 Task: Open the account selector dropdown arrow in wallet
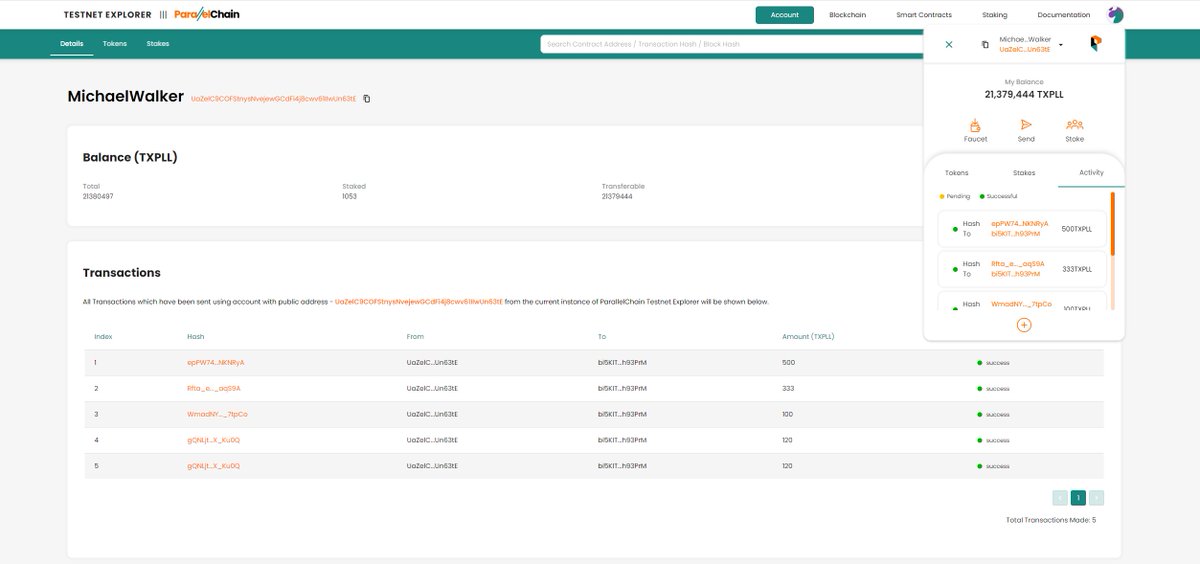click(1061, 44)
